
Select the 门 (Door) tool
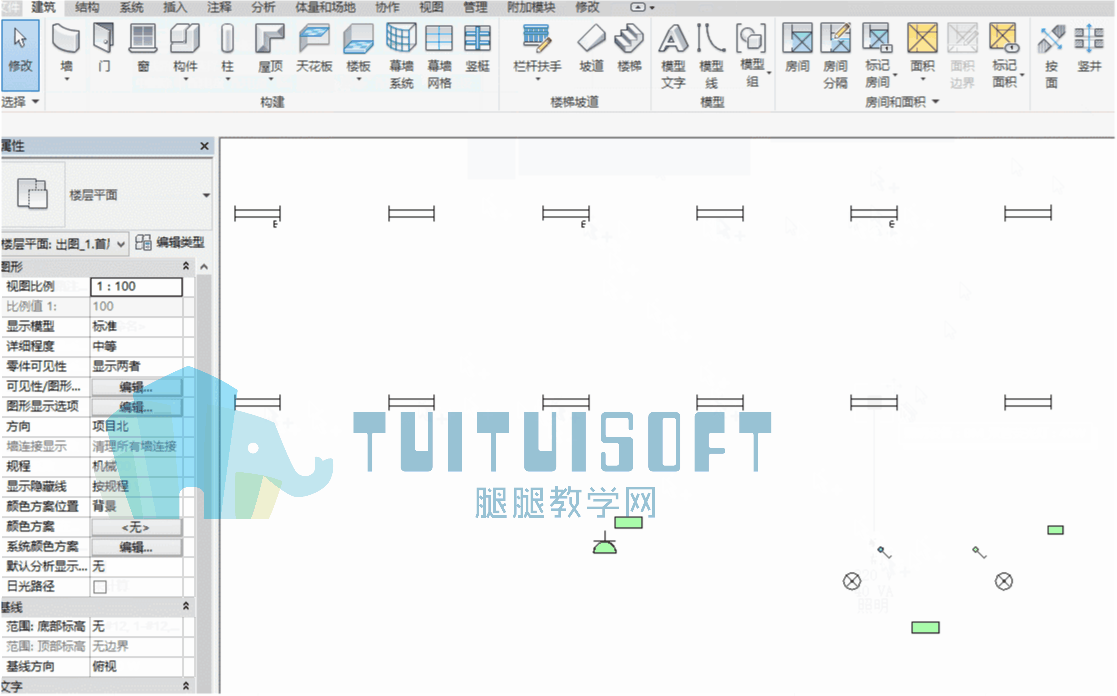tap(104, 48)
